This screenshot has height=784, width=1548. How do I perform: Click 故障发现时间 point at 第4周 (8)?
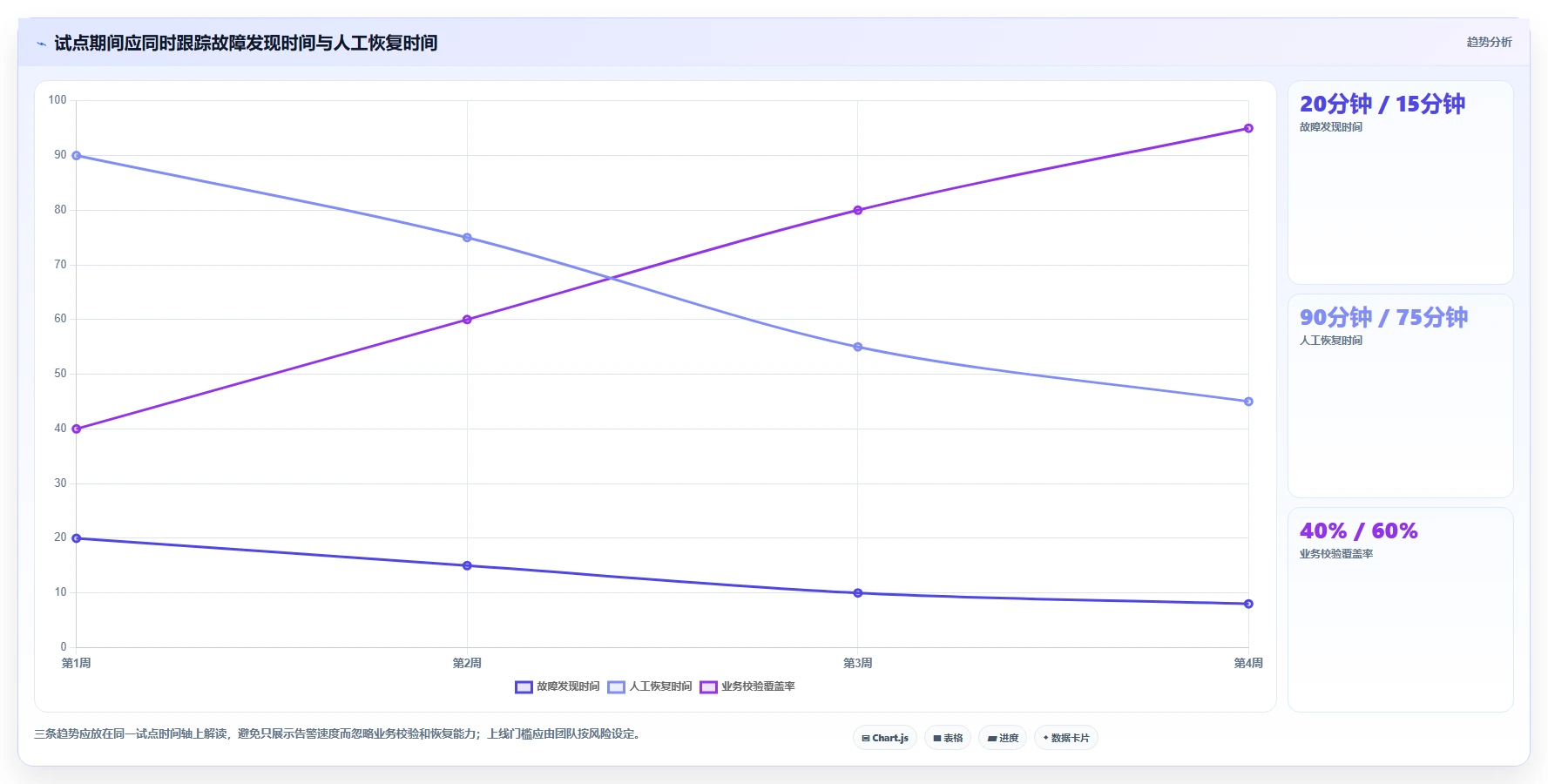point(1248,604)
